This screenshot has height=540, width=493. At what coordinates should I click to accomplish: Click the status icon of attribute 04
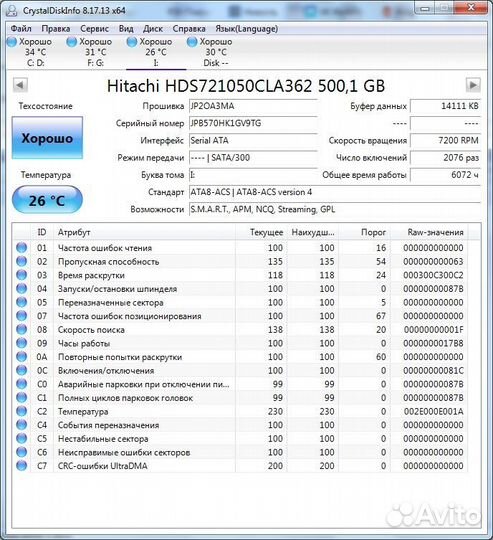coord(21,289)
